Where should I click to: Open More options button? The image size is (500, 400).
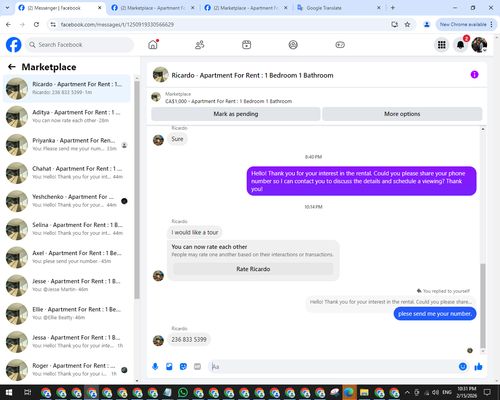(x=402, y=114)
